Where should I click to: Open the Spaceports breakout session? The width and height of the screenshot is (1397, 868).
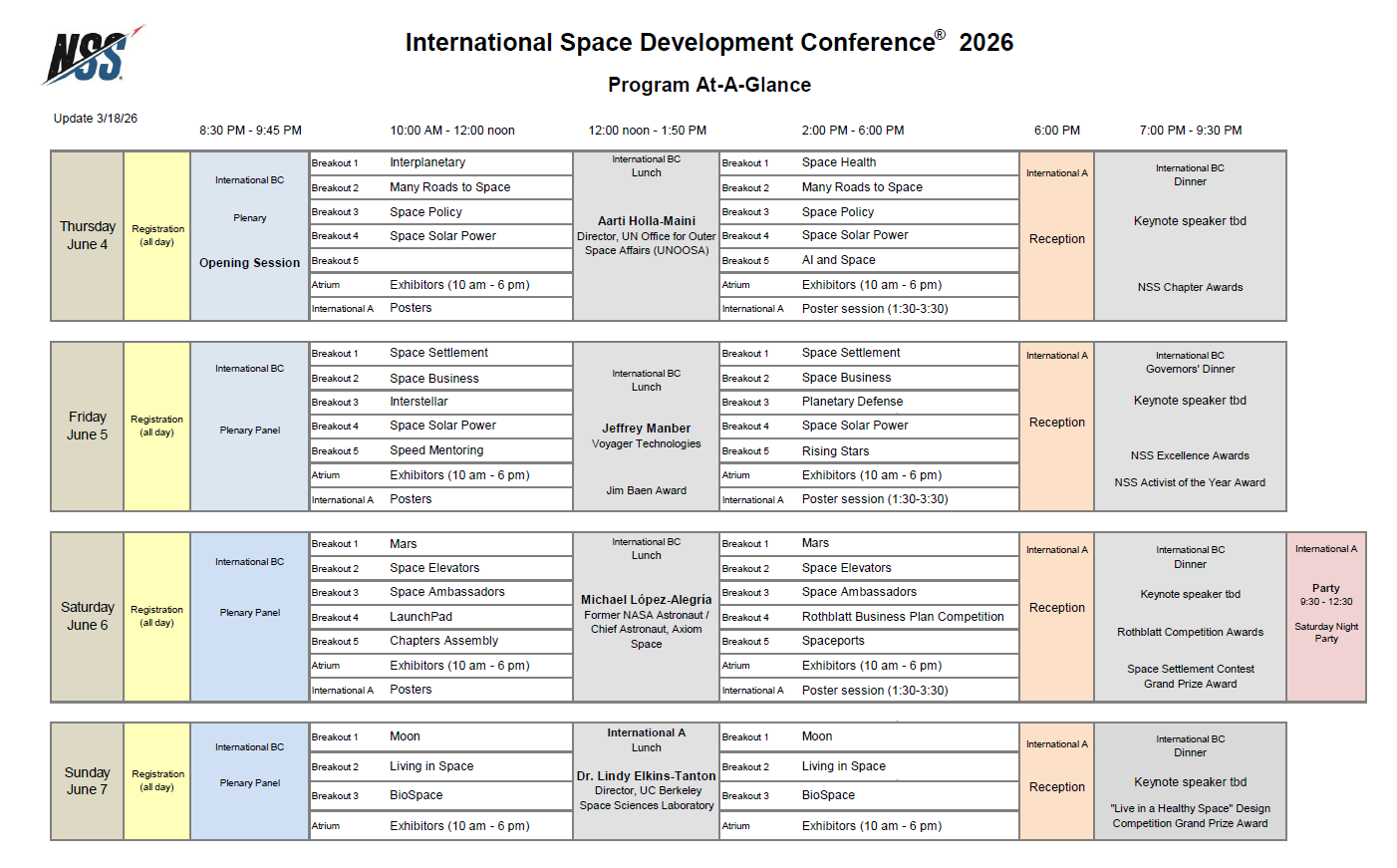pyautogui.click(x=833, y=641)
